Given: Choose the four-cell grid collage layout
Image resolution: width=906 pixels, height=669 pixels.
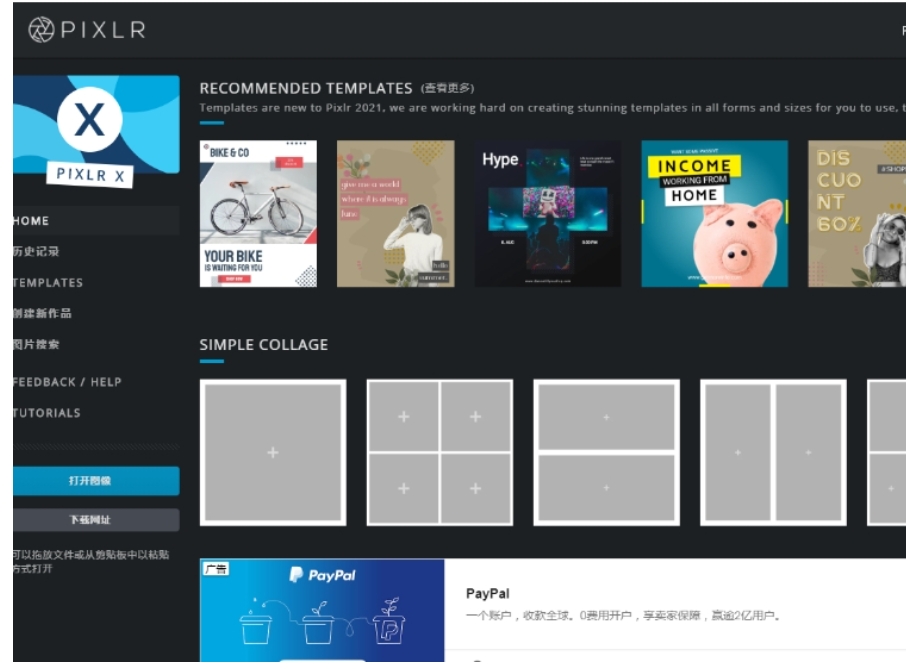Looking at the screenshot, I should click(x=440, y=452).
